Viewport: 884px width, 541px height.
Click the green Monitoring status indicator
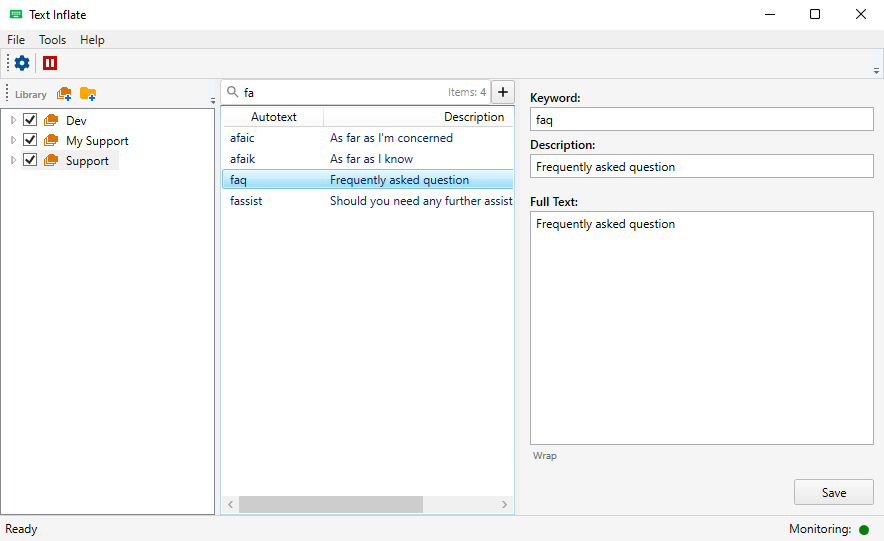pos(864,530)
